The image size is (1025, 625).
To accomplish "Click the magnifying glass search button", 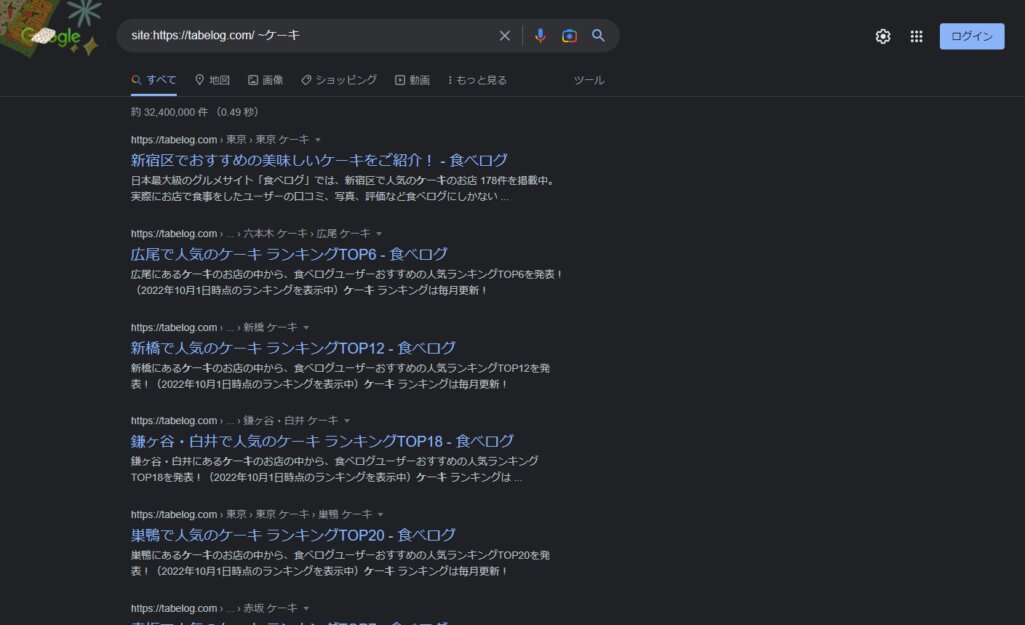I will [598, 36].
